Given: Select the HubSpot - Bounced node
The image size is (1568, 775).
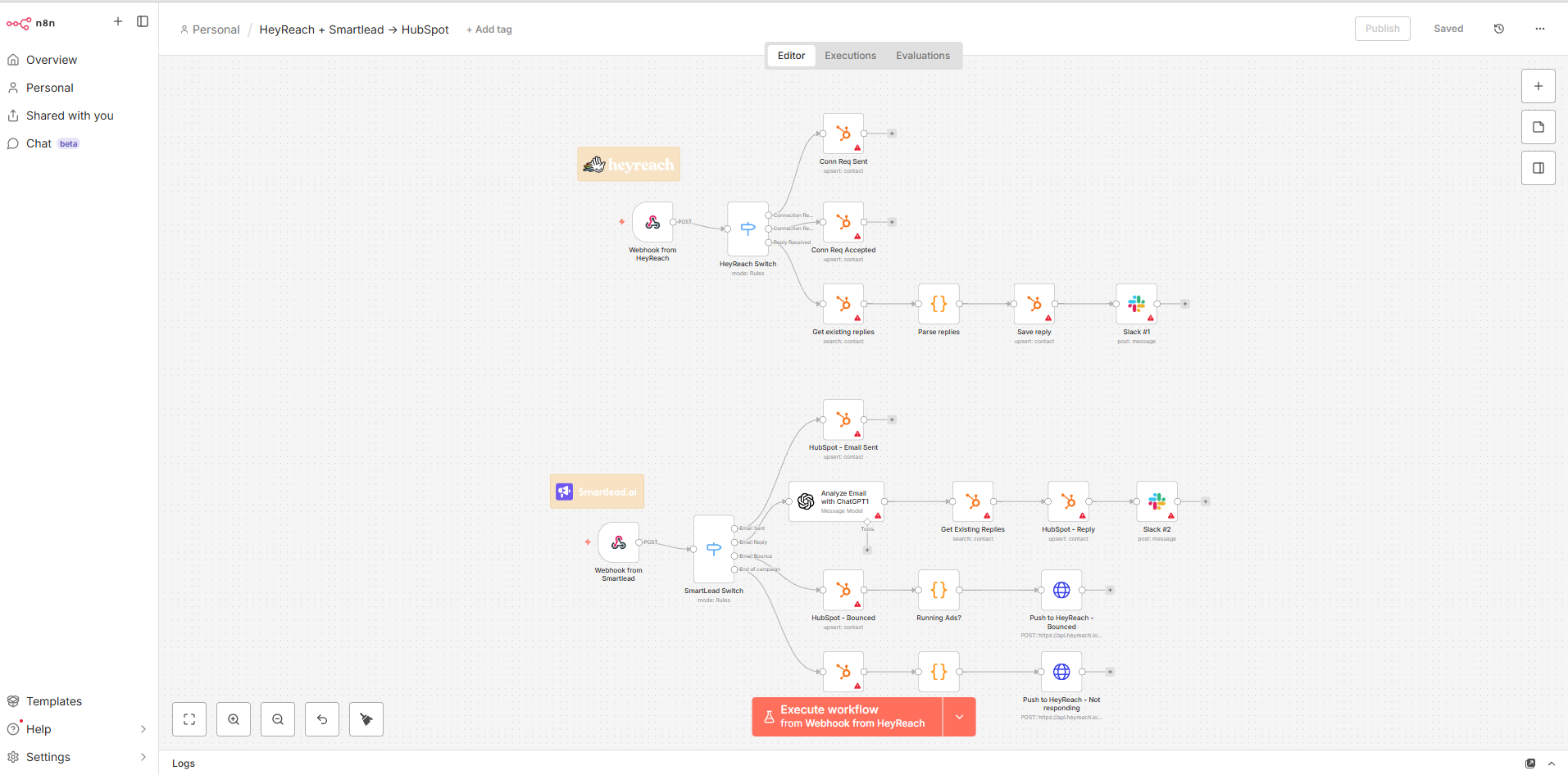Looking at the screenshot, I should 843,590.
